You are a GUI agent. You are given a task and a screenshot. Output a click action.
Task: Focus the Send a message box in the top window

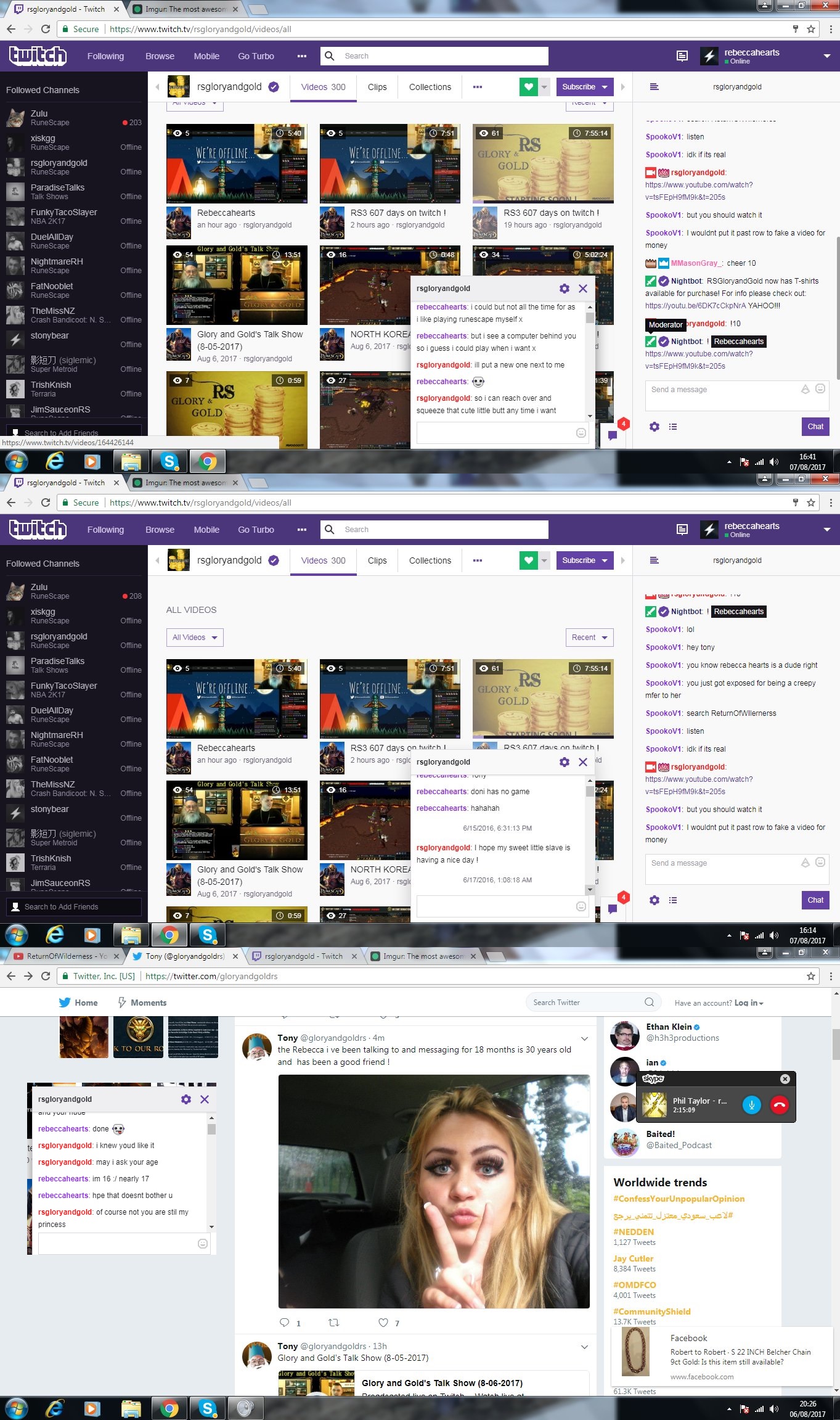737,396
